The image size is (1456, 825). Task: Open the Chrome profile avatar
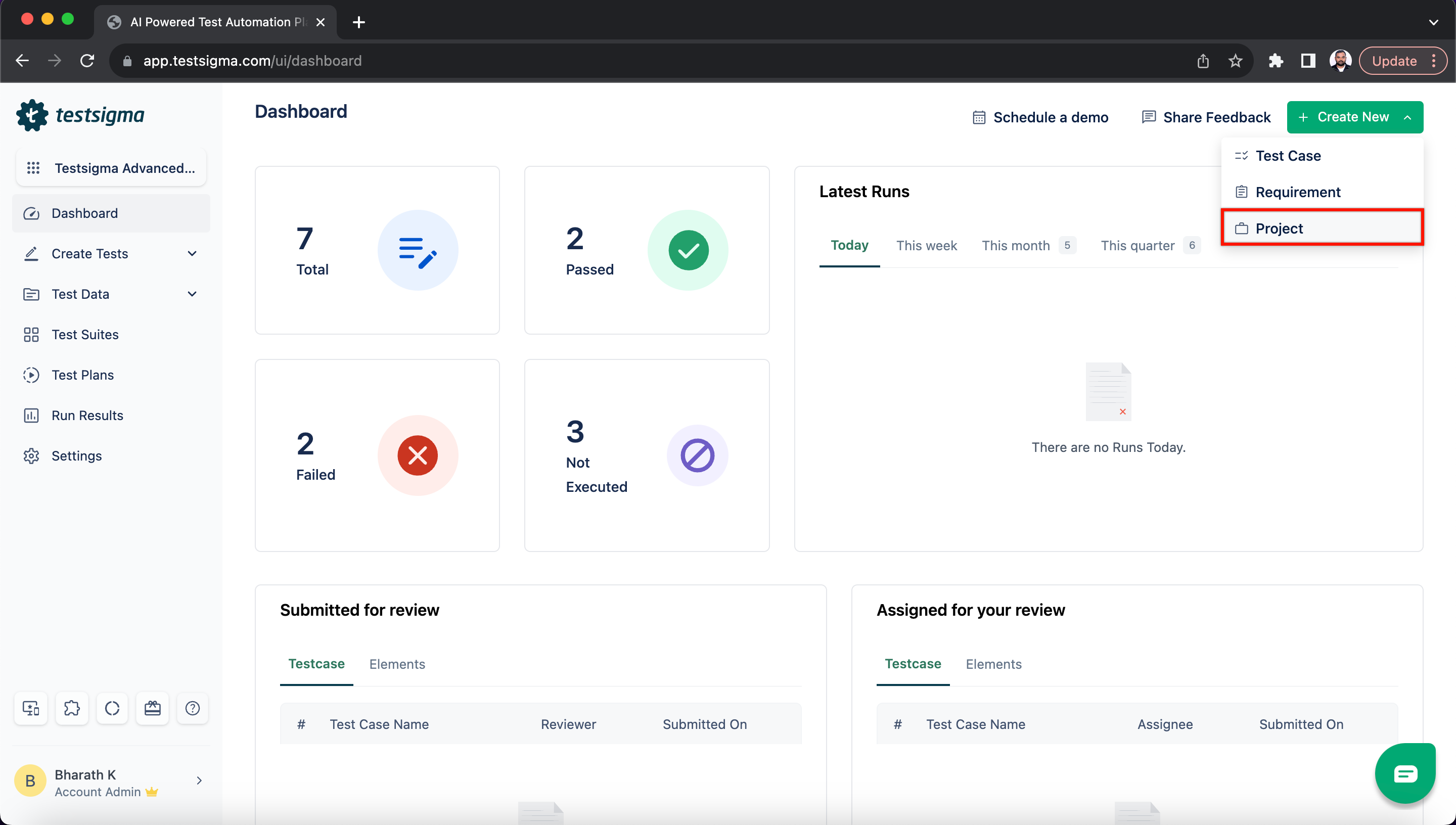(1340, 61)
